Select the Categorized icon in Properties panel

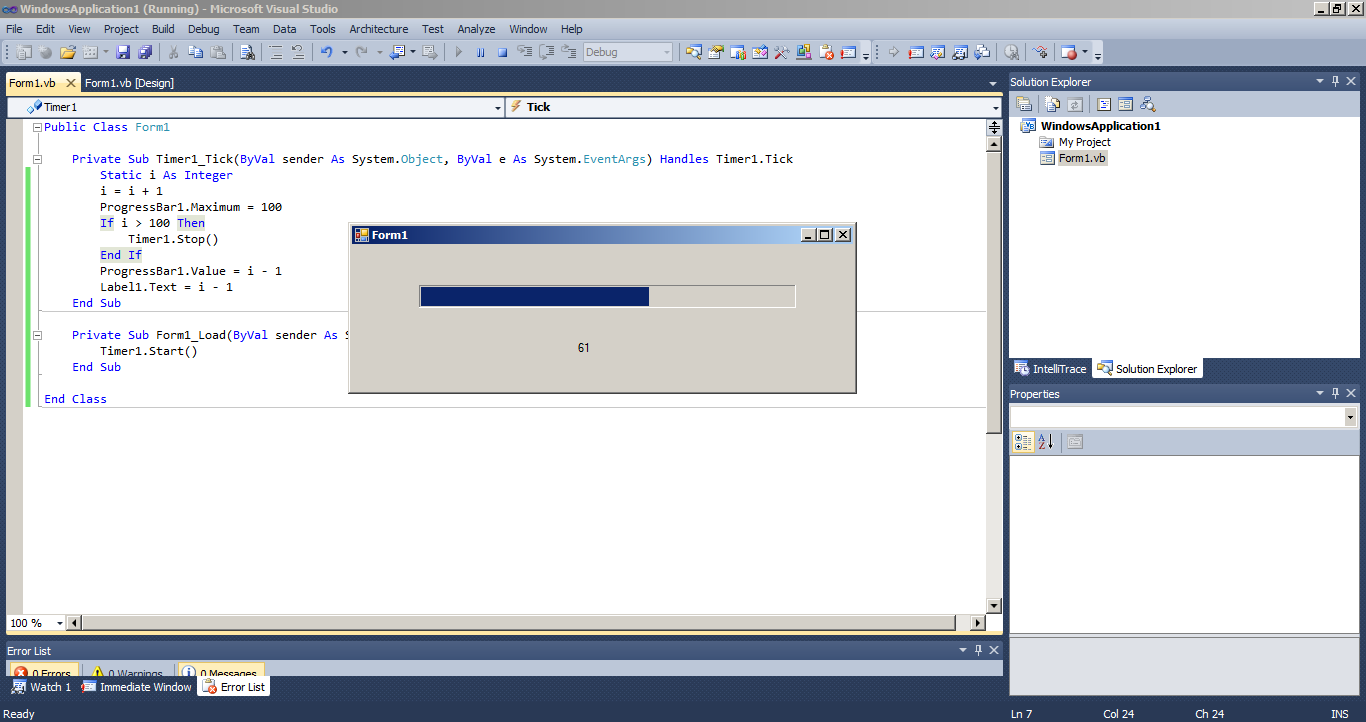(1022, 442)
